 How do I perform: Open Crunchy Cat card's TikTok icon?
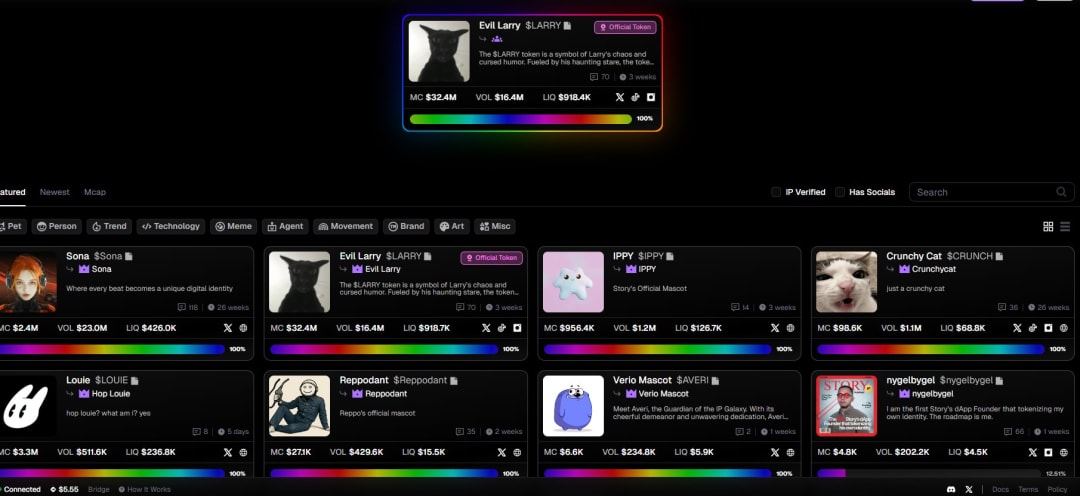click(1032, 328)
